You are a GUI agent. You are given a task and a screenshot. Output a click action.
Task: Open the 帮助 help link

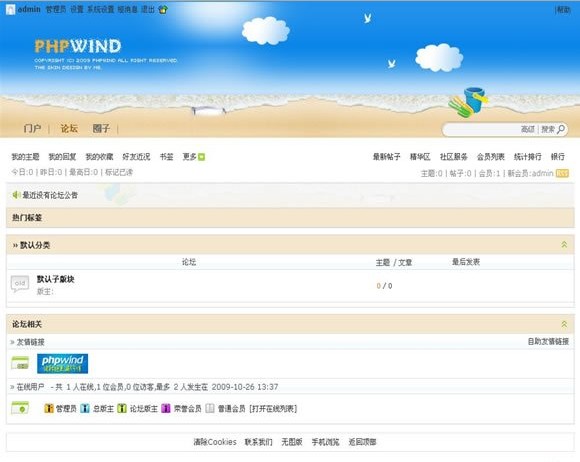(563, 10)
